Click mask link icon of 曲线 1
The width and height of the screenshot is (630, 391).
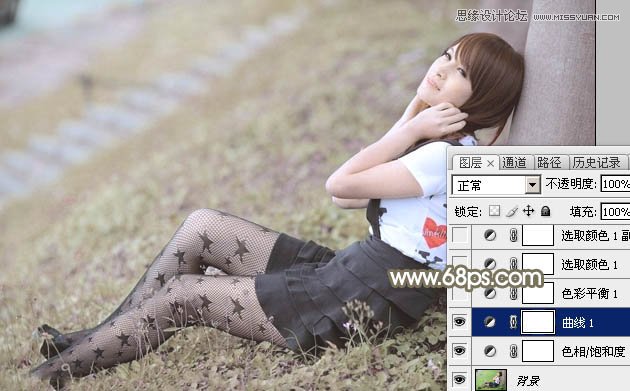513,322
